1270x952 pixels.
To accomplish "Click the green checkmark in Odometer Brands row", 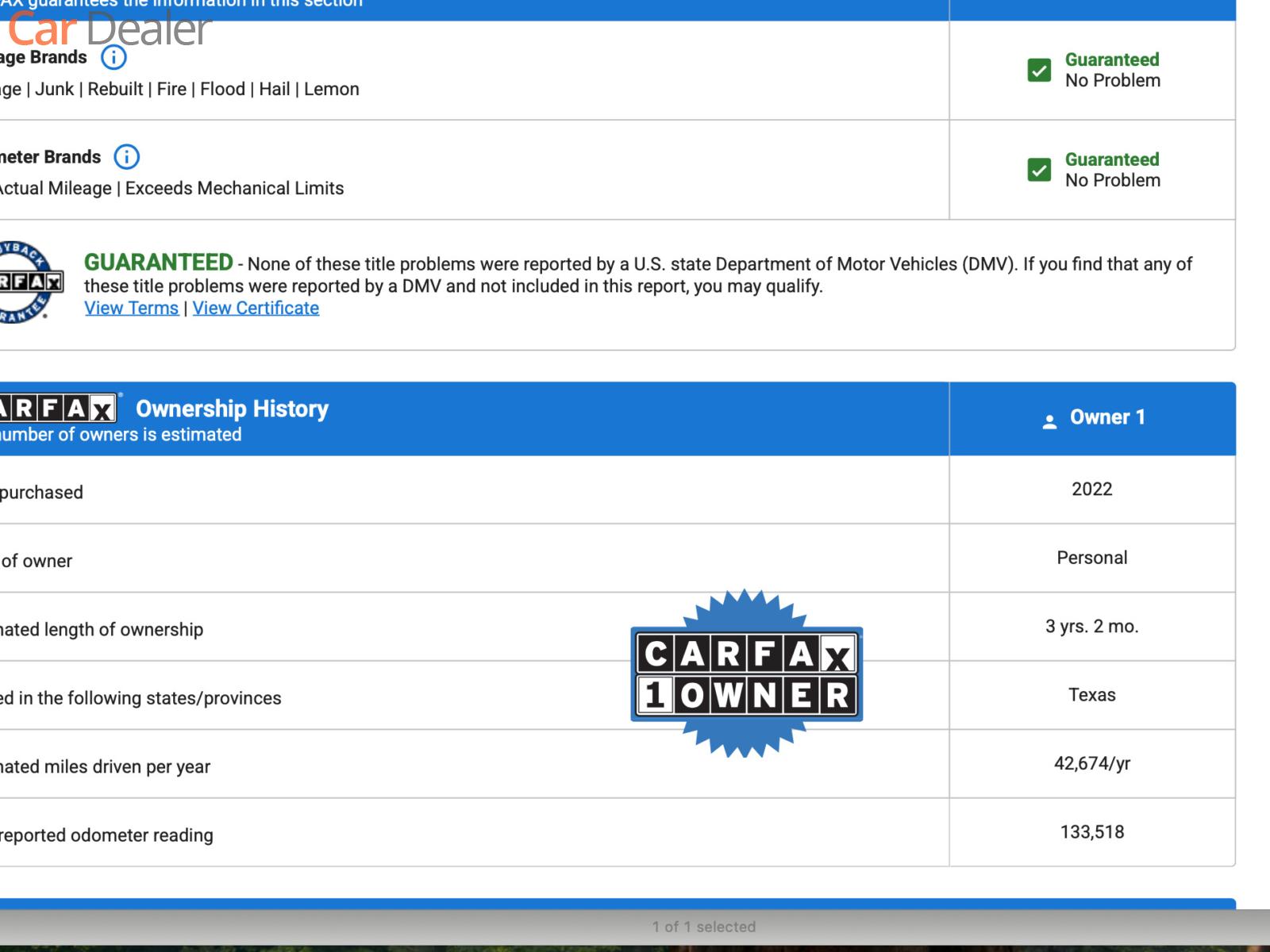I will (x=1039, y=170).
